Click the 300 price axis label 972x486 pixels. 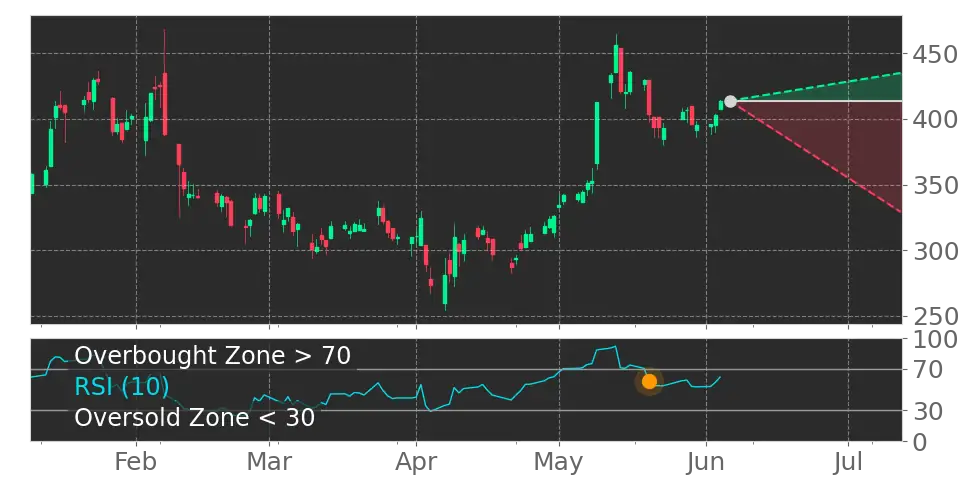tap(935, 251)
